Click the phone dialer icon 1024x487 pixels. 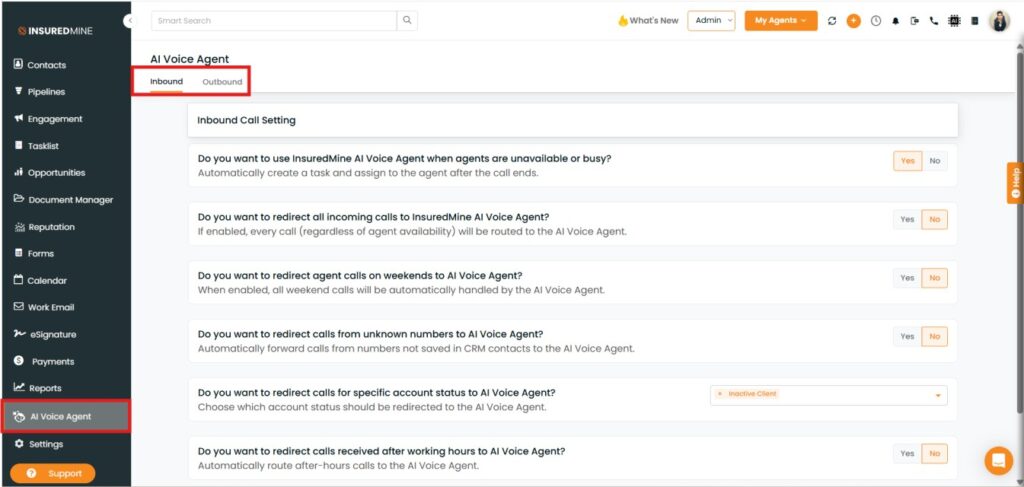point(933,21)
